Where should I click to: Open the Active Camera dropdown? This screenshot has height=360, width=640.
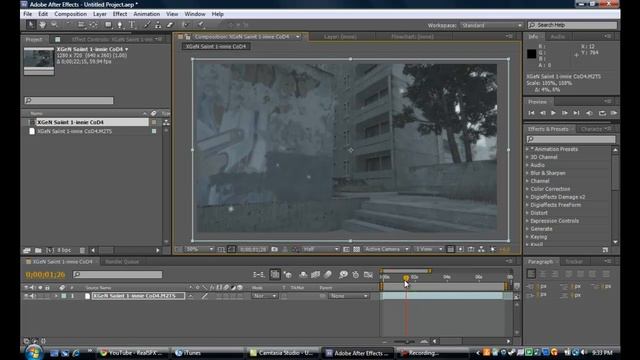[386, 249]
